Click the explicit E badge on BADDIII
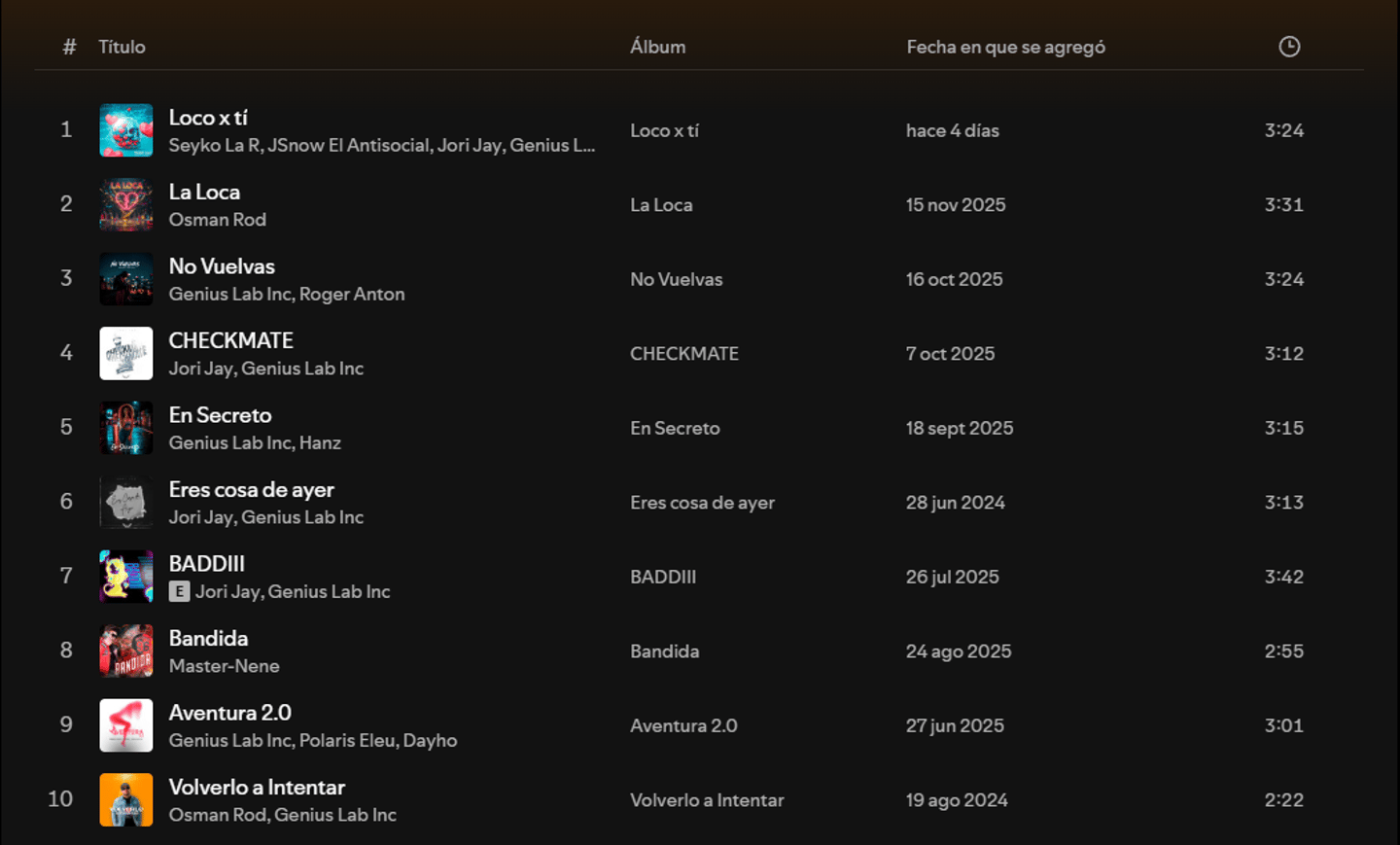 [179, 591]
